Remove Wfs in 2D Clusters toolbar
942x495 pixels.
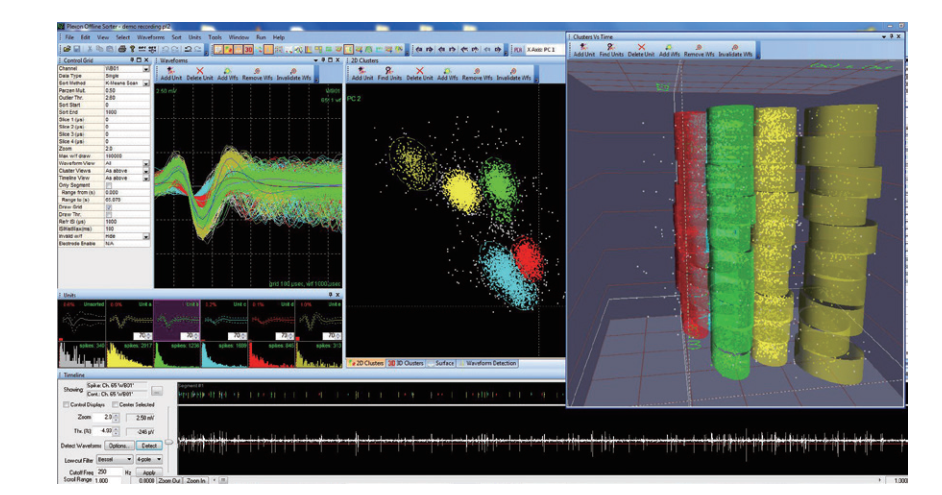coord(476,74)
